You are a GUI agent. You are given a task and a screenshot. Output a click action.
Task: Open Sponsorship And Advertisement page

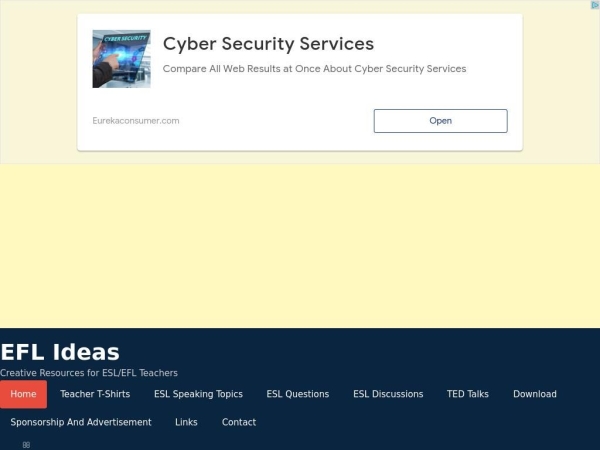pyautogui.click(x=81, y=422)
